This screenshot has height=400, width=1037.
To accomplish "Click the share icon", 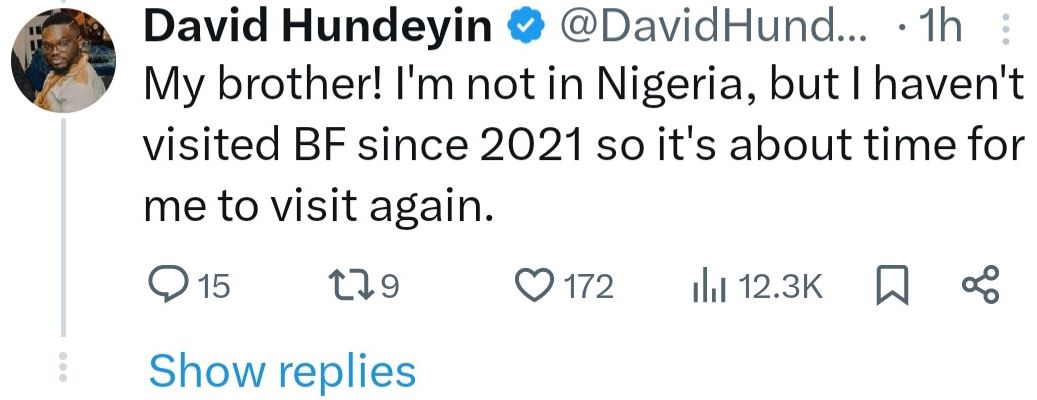I will coord(980,287).
